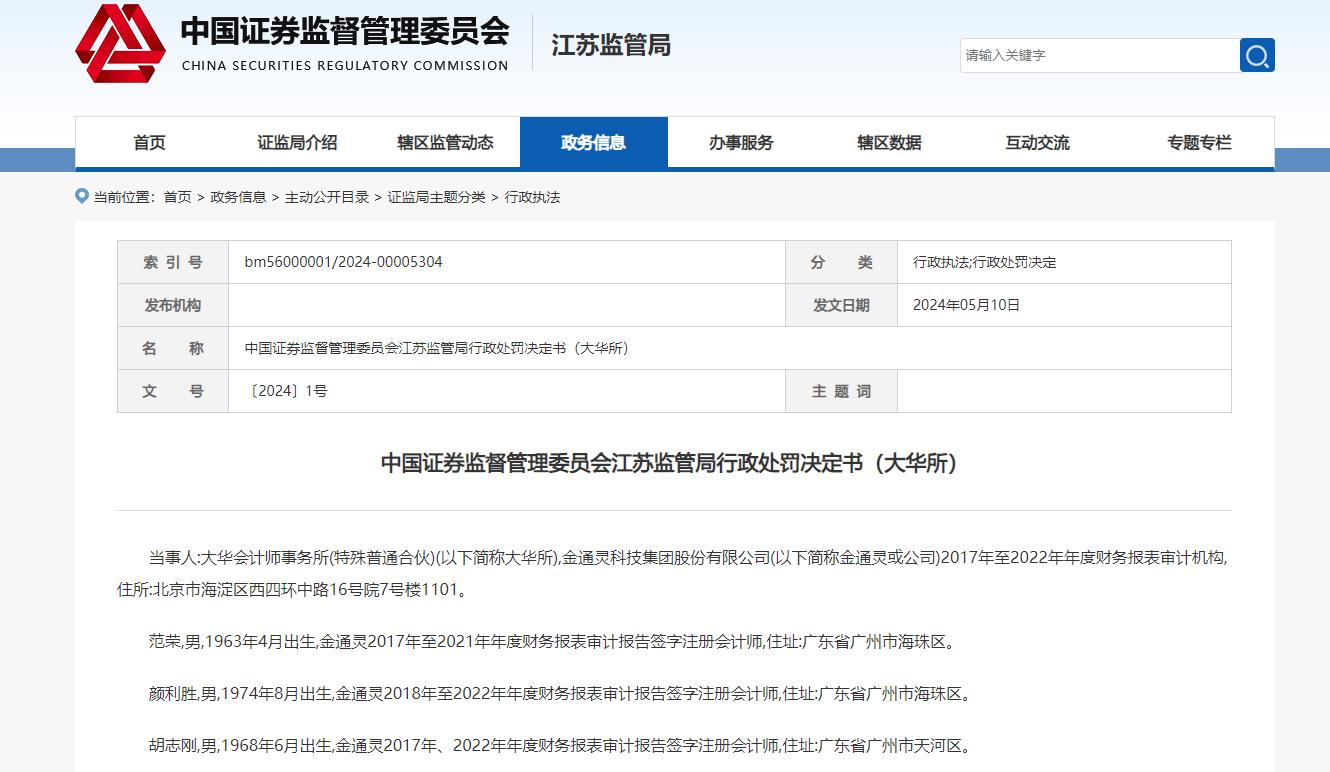Click the location pin icon beside 当前位置
This screenshot has width=1330, height=772.
click(x=82, y=196)
